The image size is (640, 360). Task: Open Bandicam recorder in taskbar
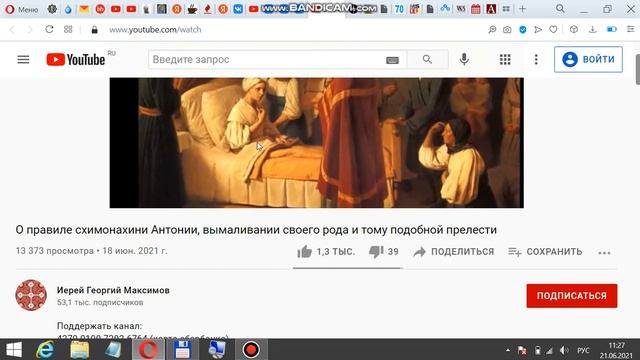pyautogui.click(x=251, y=350)
